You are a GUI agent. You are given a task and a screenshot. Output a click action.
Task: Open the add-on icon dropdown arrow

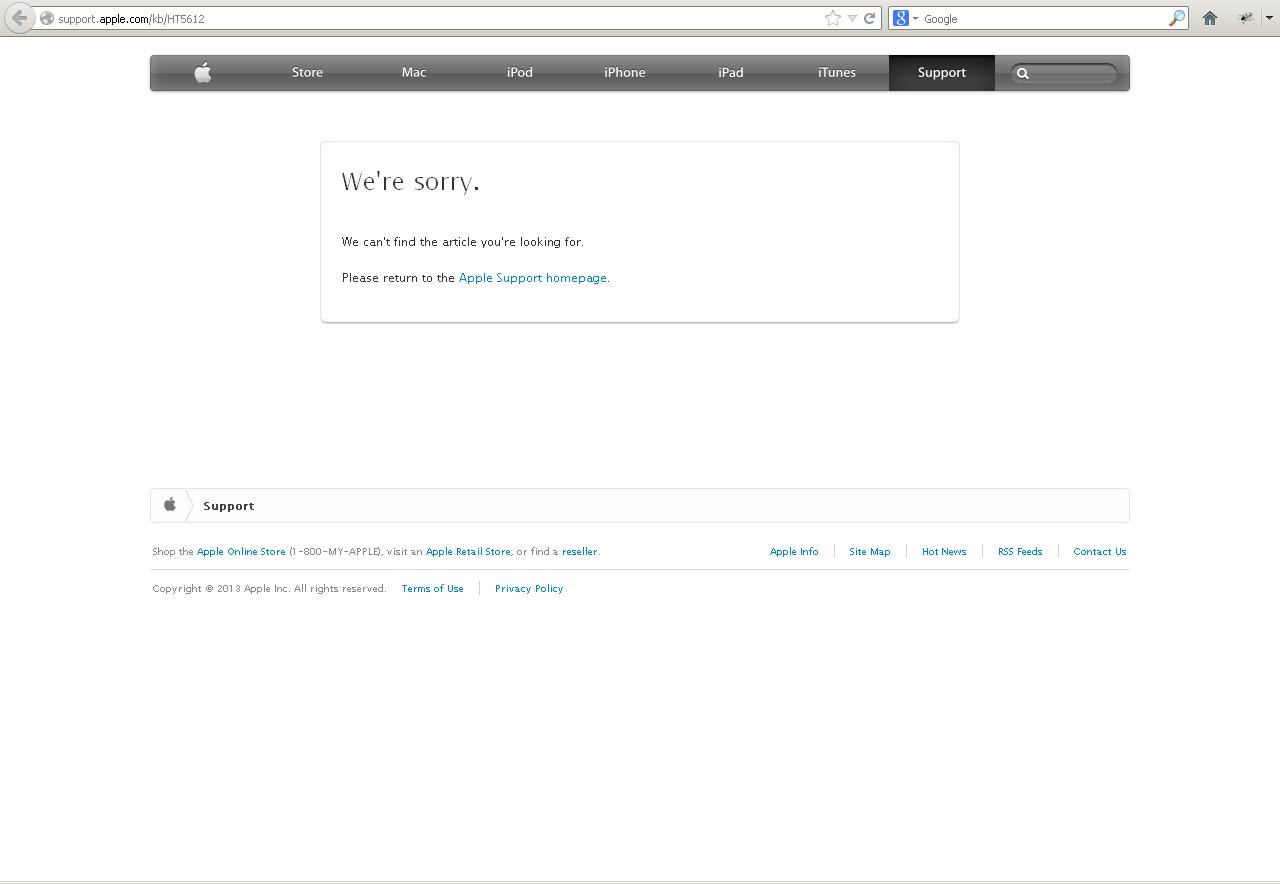click(x=1269, y=18)
